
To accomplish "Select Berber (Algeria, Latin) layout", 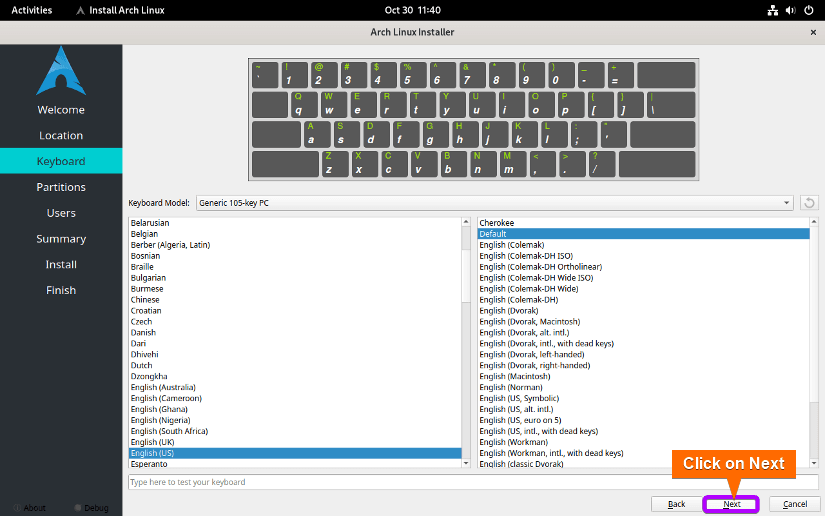I will (295, 245).
